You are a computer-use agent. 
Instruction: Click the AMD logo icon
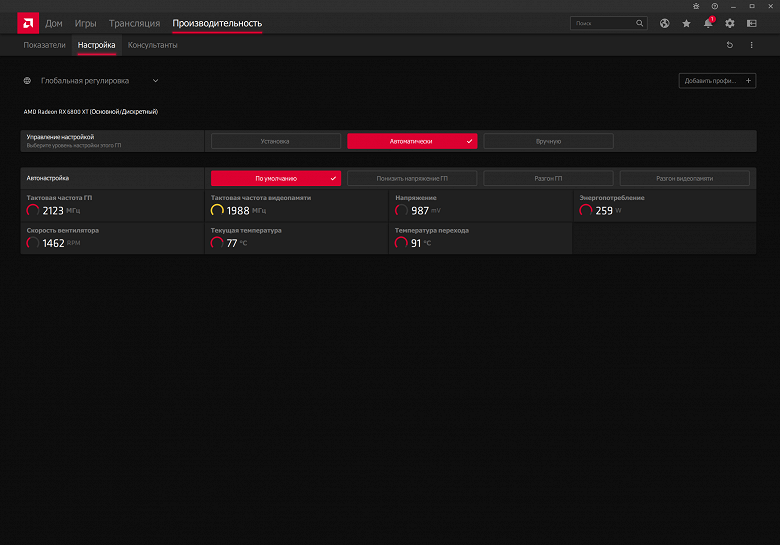pos(28,23)
